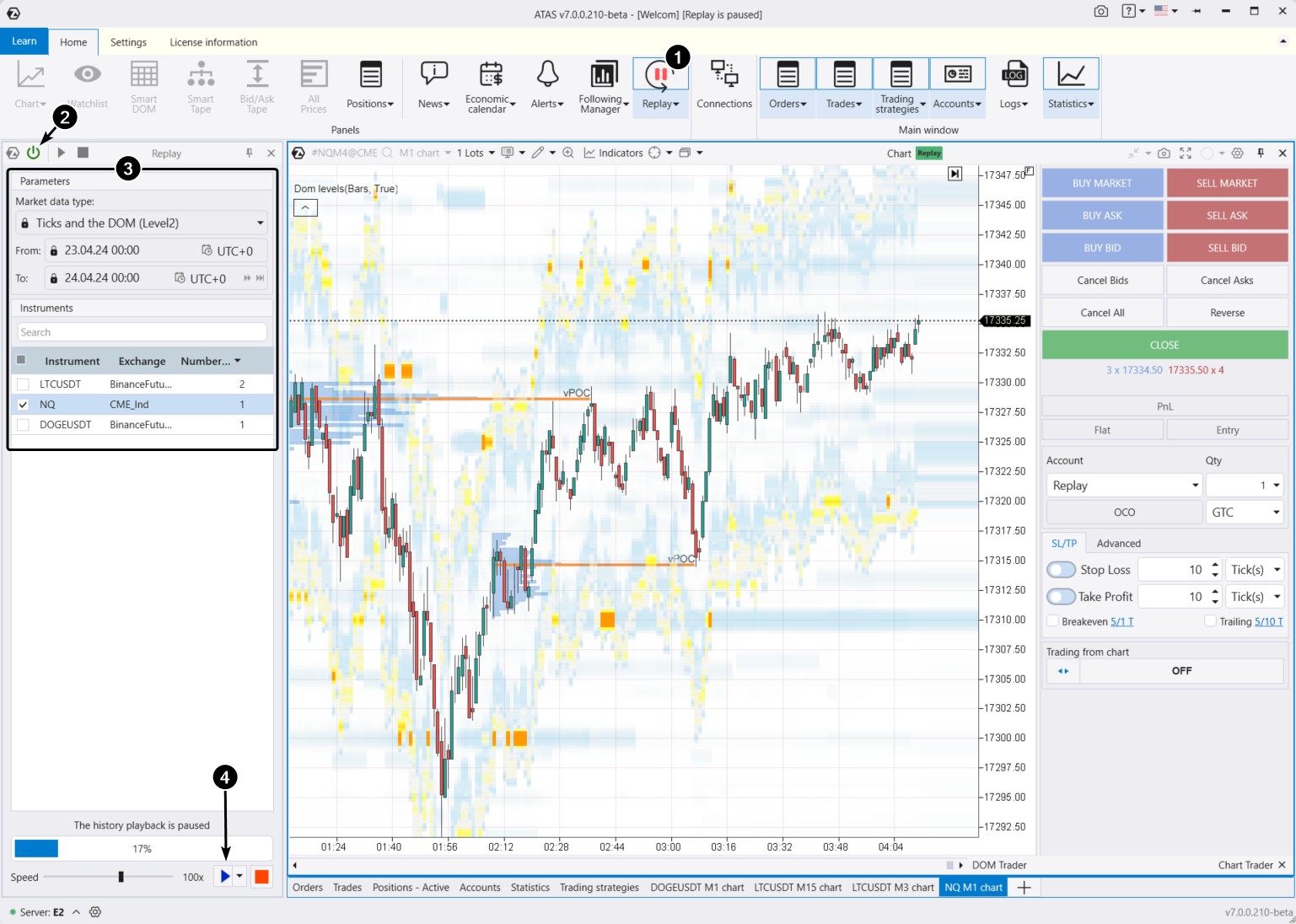
Task: Adjust the replay Speed slider
Action: 120,877
